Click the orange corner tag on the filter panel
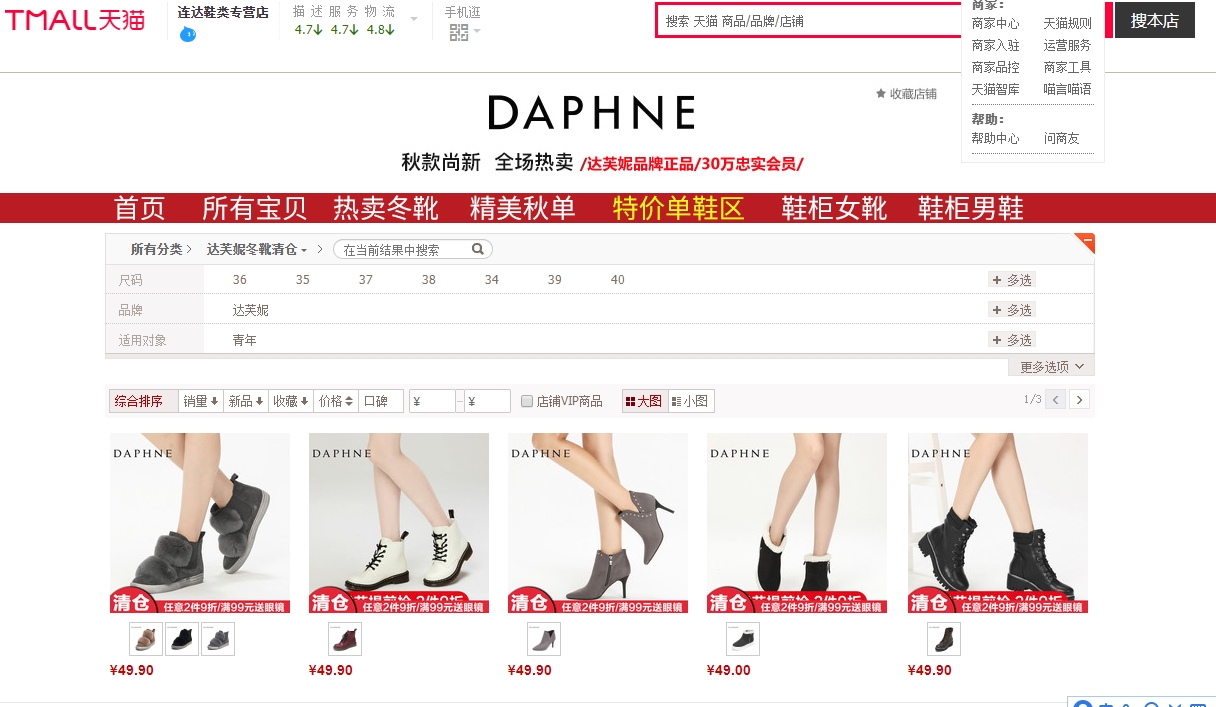This screenshot has height=707, width=1216. (1086, 242)
